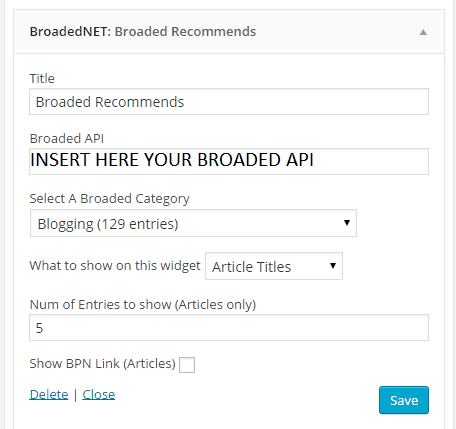The image size is (456, 429).
Task: Click the bold BroadedNET name in header
Action: point(70,32)
